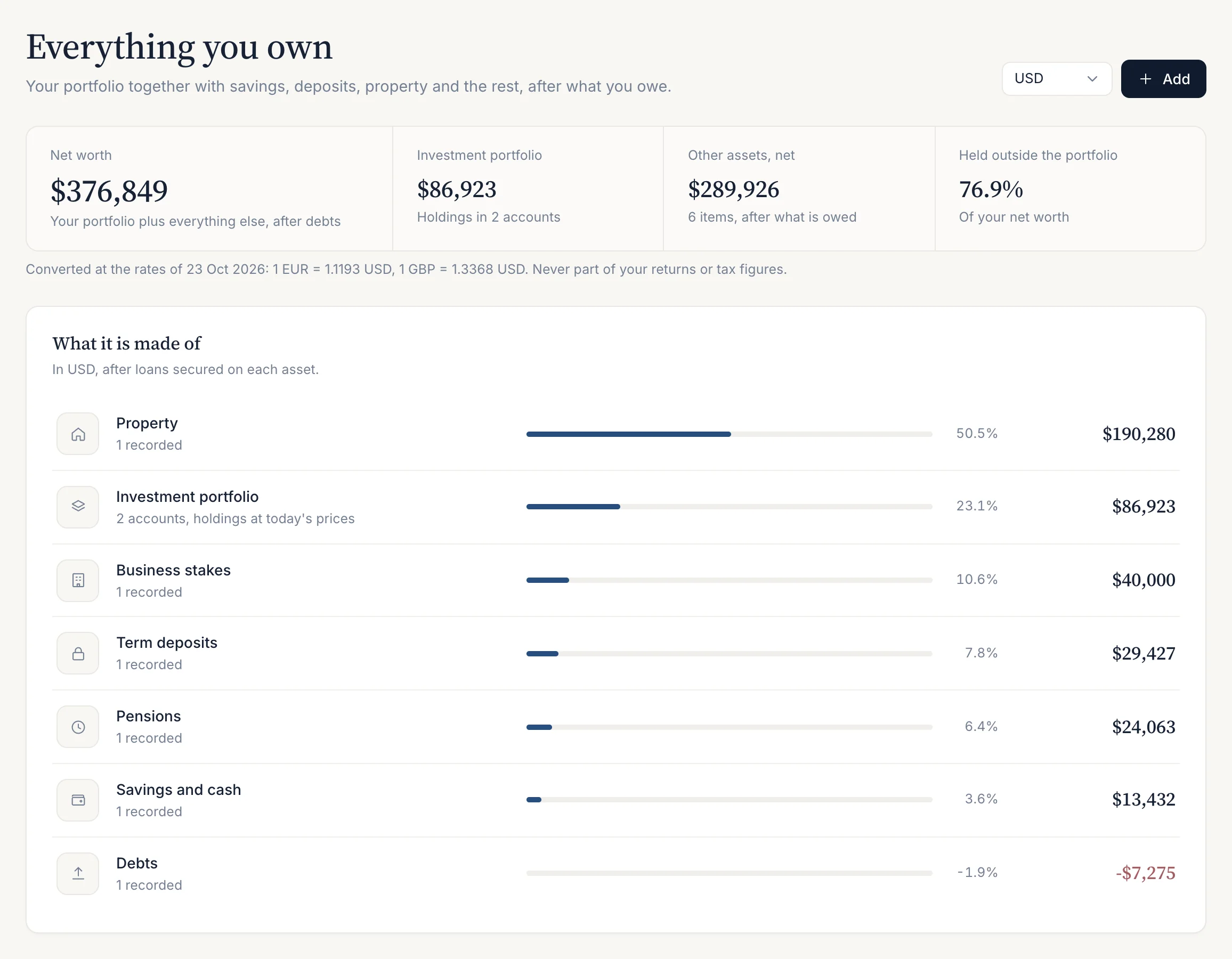Click the $86,923 value in the summary card

[456, 190]
